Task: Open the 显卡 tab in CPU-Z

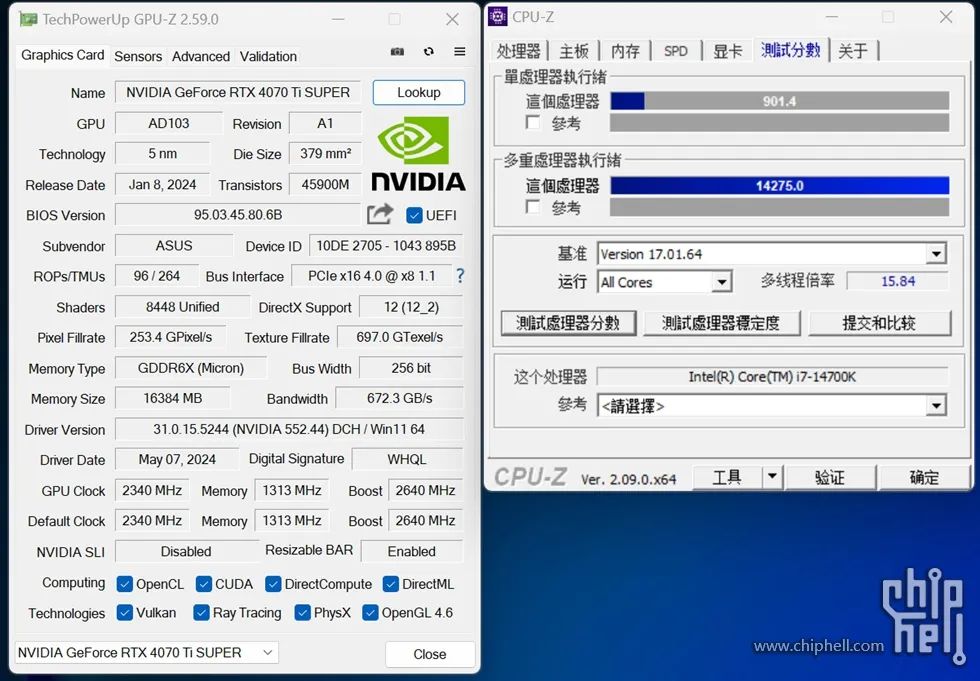Action: click(728, 51)
